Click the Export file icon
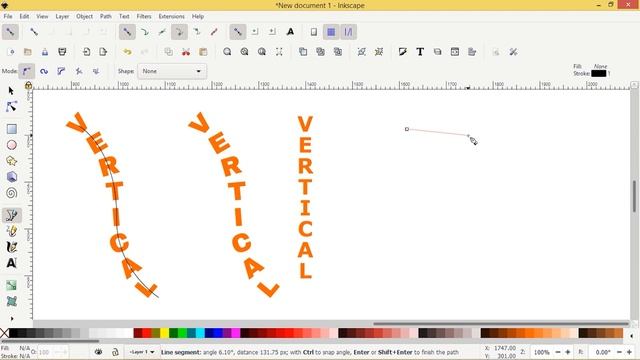 coord(103,52)
